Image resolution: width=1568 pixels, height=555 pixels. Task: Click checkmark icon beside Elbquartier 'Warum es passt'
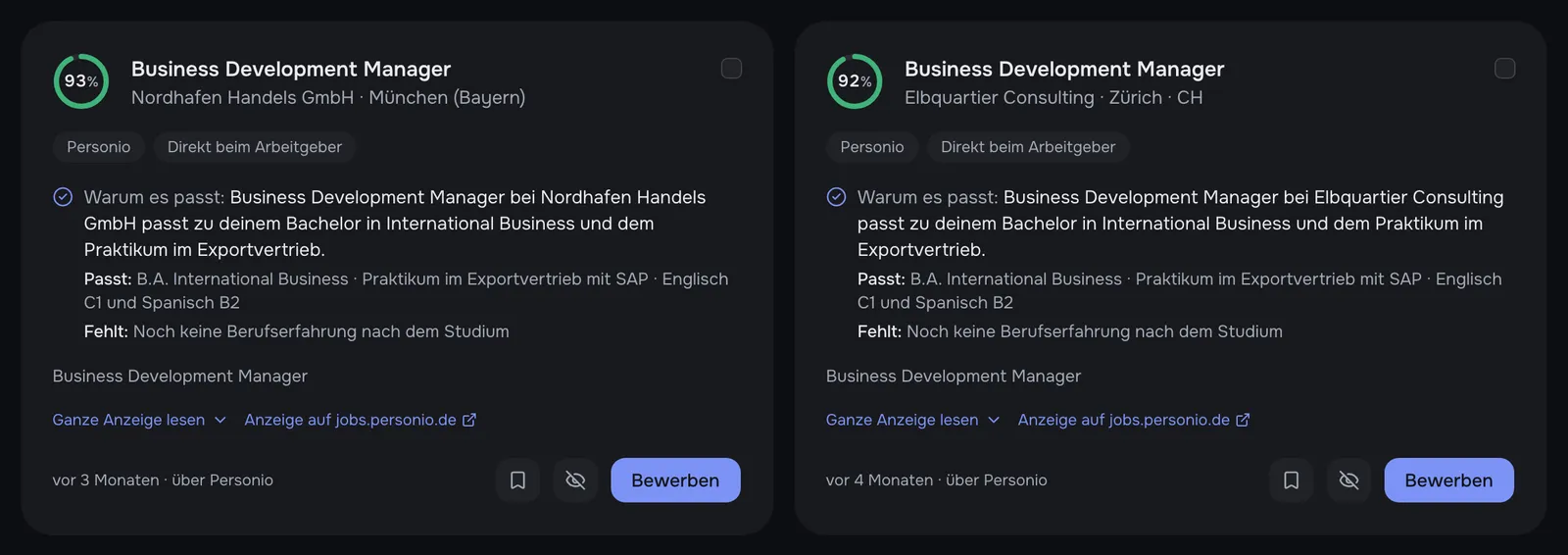coord(836,197)
